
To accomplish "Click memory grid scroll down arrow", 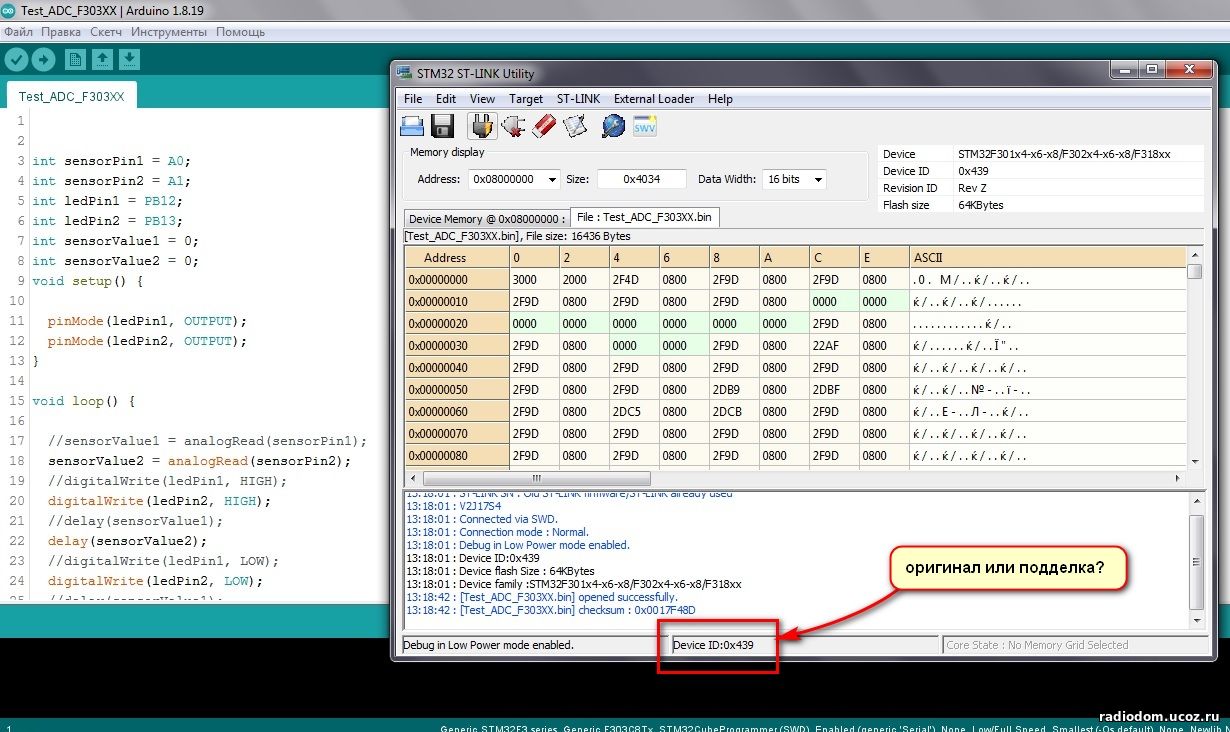I will [1194, 461].
